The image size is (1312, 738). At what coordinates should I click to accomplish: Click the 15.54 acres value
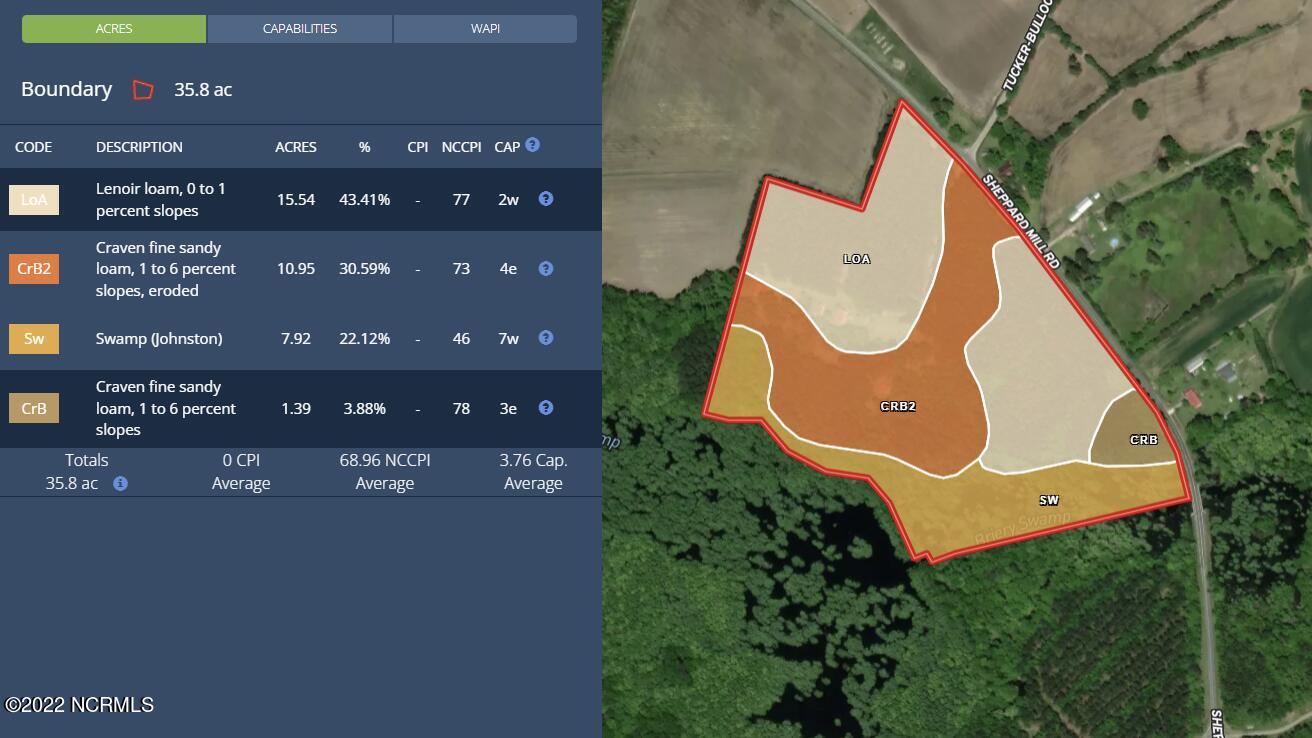click(296, 199)
